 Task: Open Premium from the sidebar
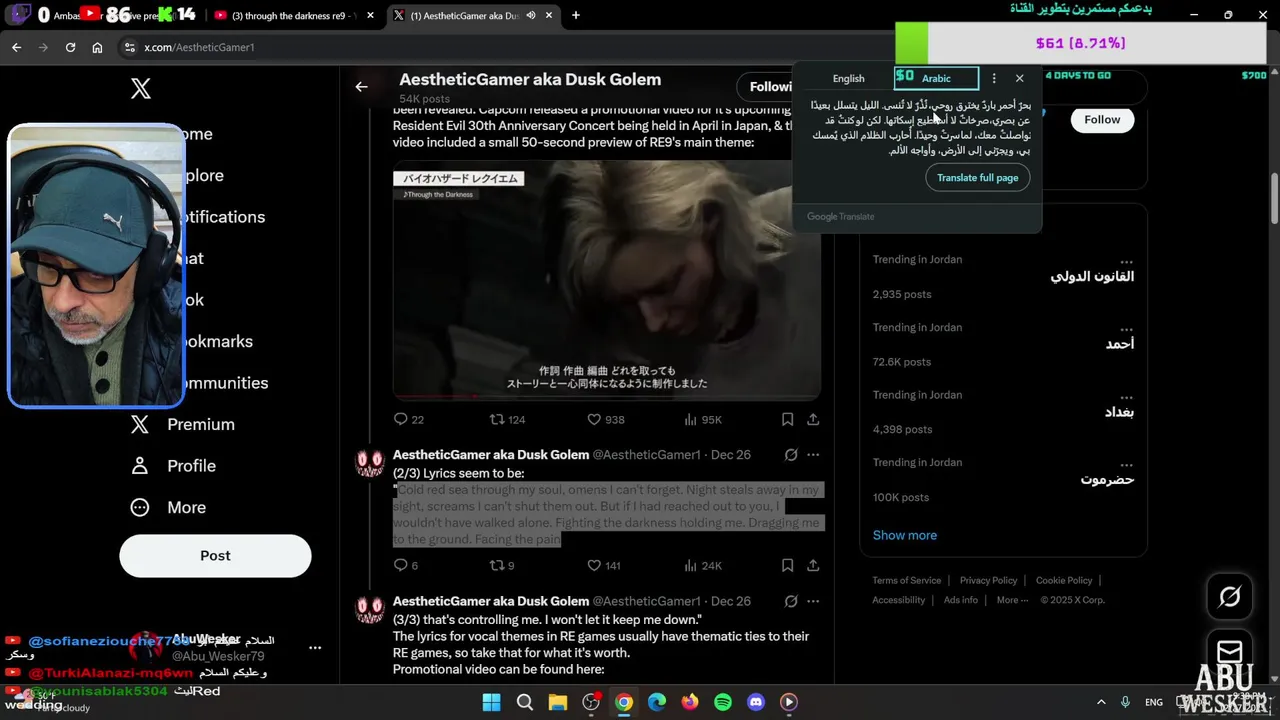[183, 424]
